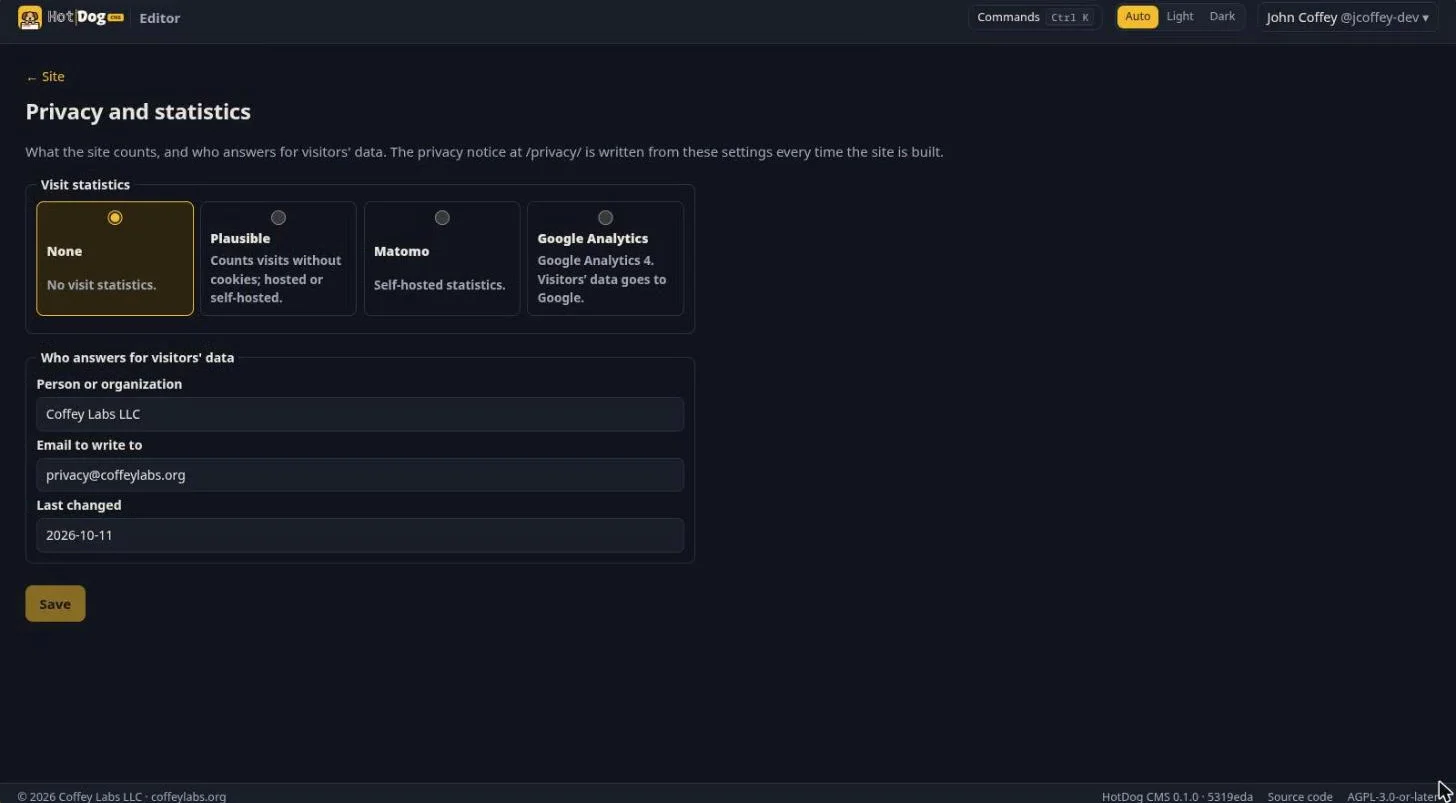The height and width of the screenshot is (803, 1456).
Task: Switch theme to Dark
Action: pos(1222,17)
